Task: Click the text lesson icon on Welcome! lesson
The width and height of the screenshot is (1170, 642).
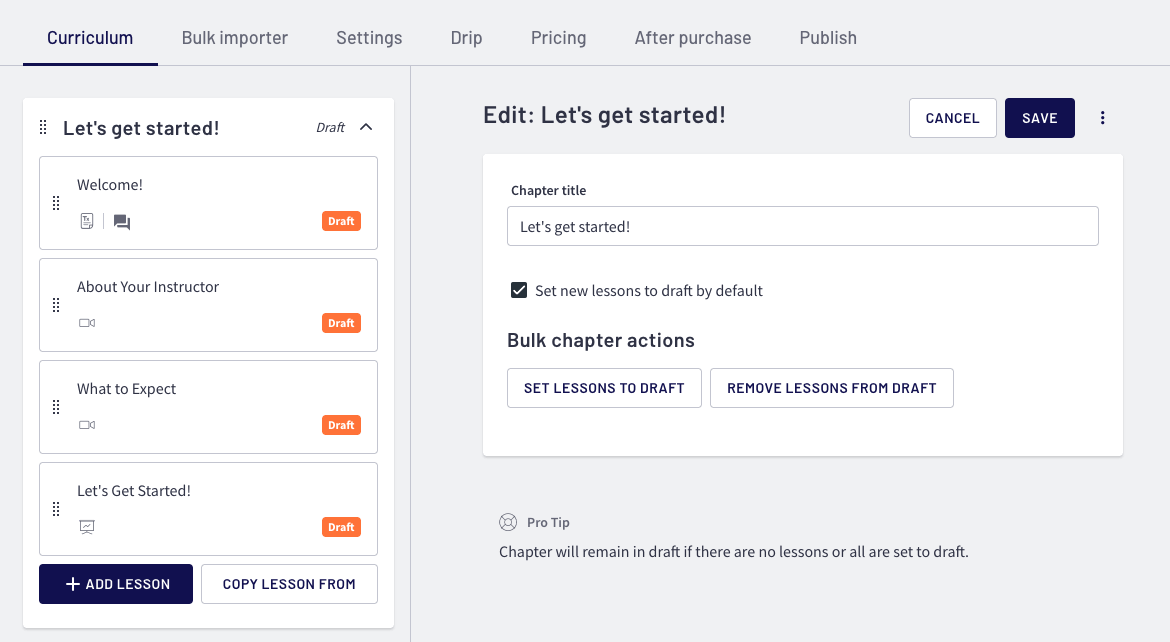Action: pyautogui.click(x=87, y=221)
